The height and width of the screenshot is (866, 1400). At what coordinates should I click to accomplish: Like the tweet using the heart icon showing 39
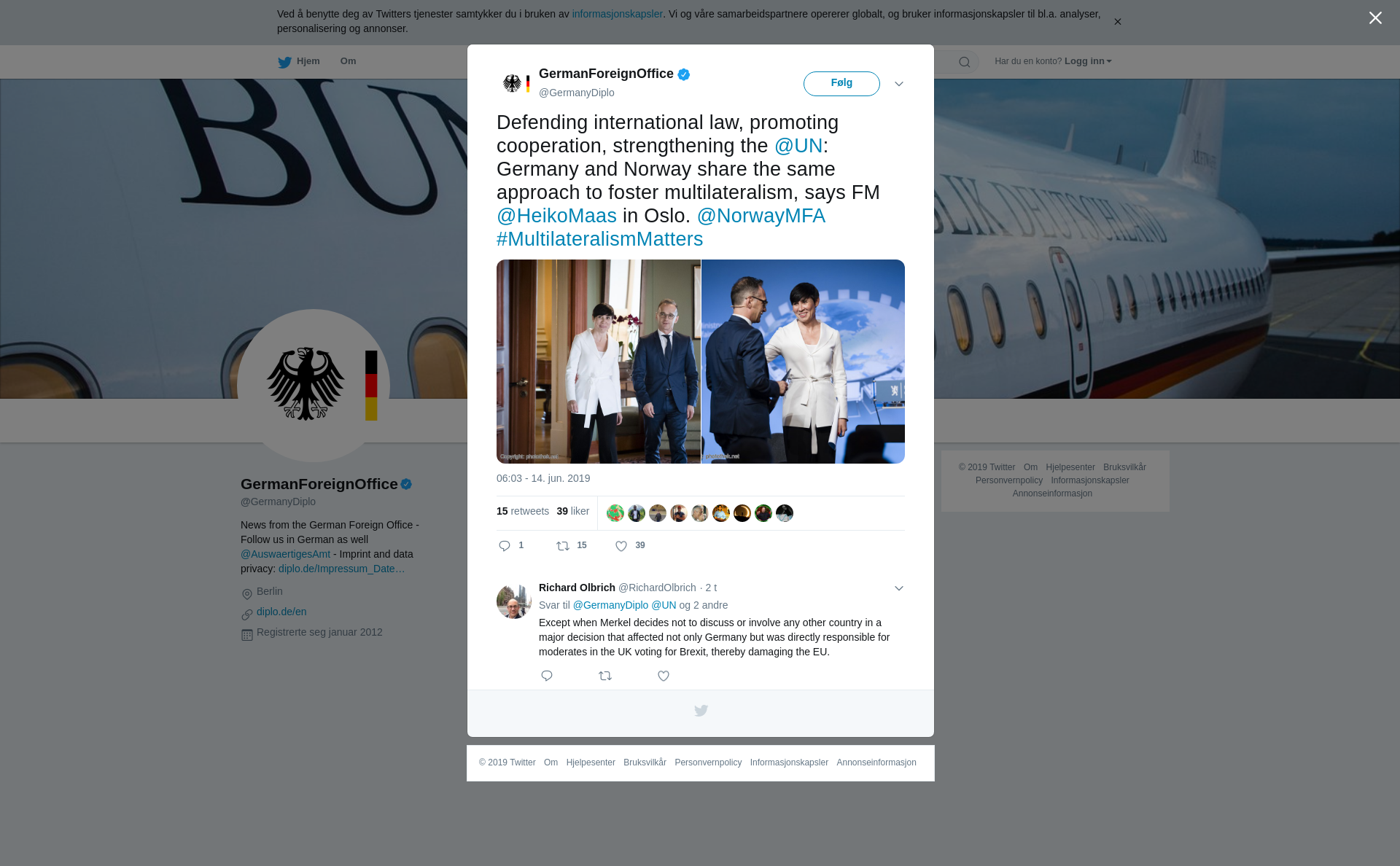pos(621,546)
